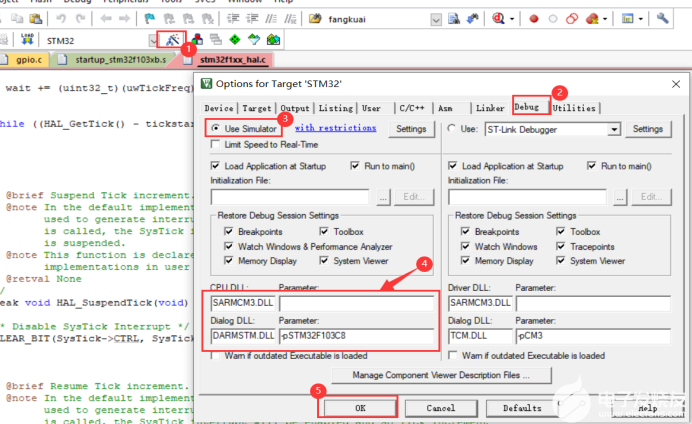Click the Window layout icon
Viewport: 692px width, 424px height.
628,19
